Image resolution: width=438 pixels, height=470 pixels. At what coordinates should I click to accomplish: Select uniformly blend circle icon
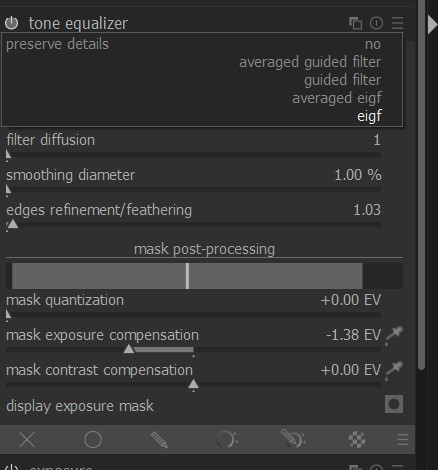[x=93, y=440]
